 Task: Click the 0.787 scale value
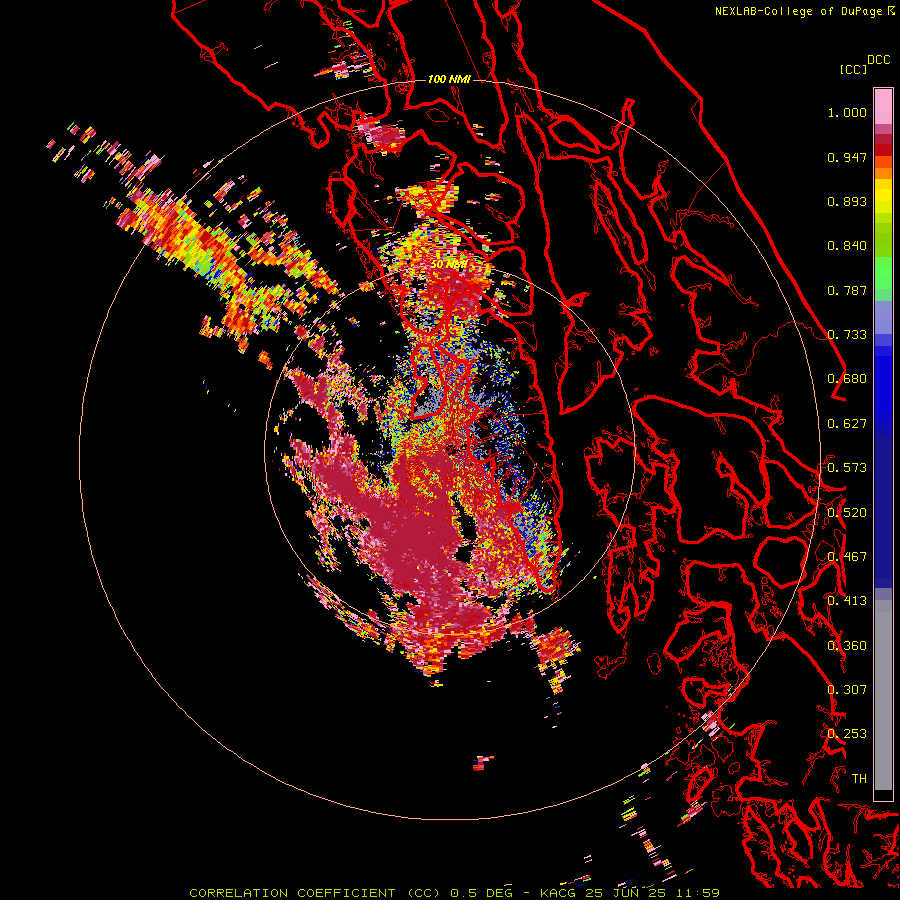click(847, 290)
